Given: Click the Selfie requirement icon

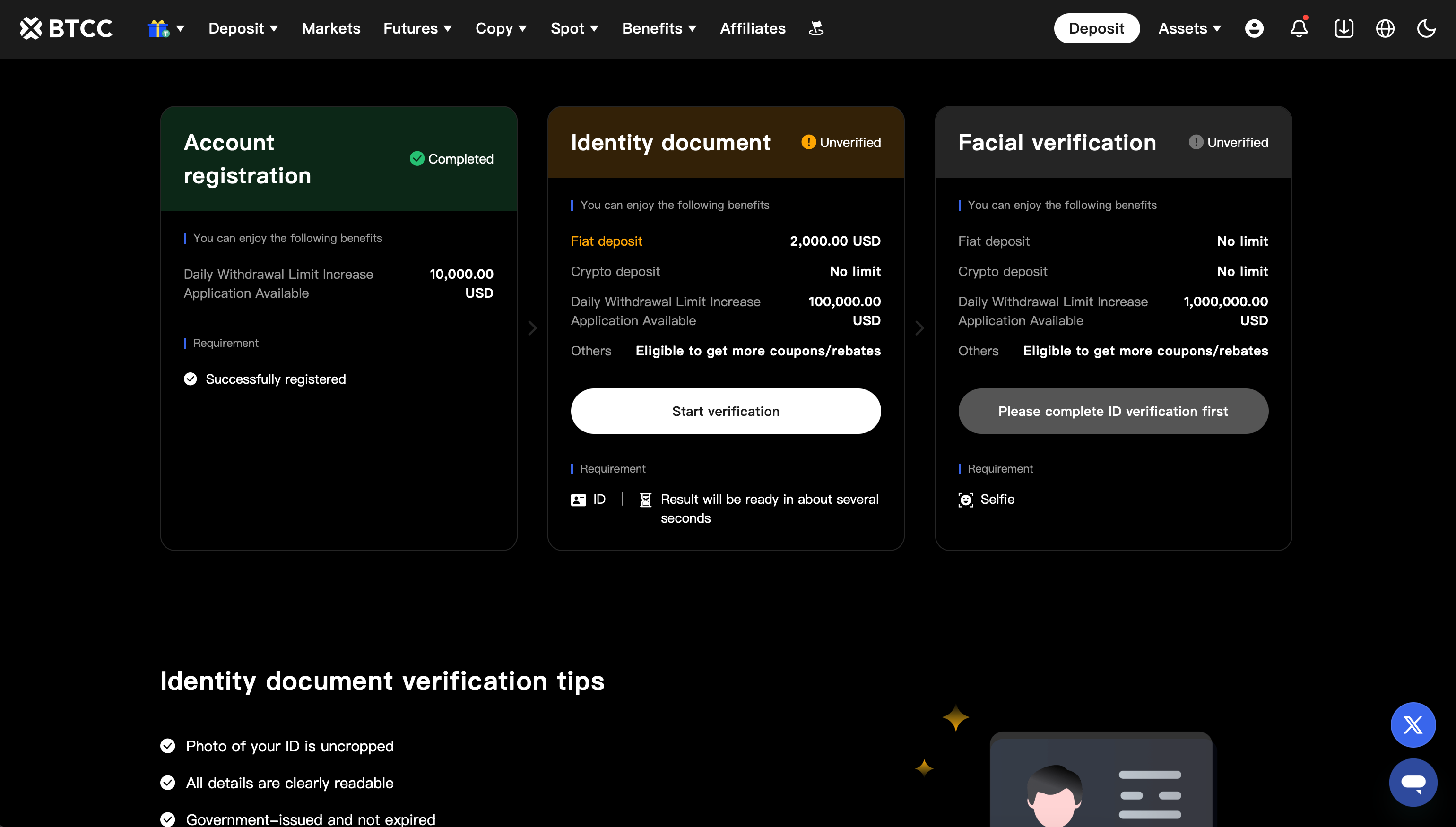Looking at the screenshot, I should [965, 499].
